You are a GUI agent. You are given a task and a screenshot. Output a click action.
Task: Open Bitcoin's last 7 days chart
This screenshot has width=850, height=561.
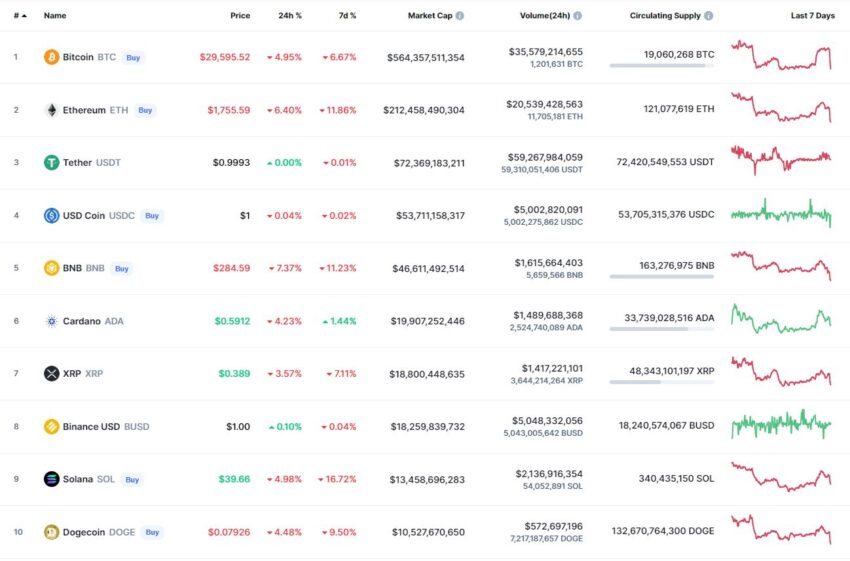781,55
